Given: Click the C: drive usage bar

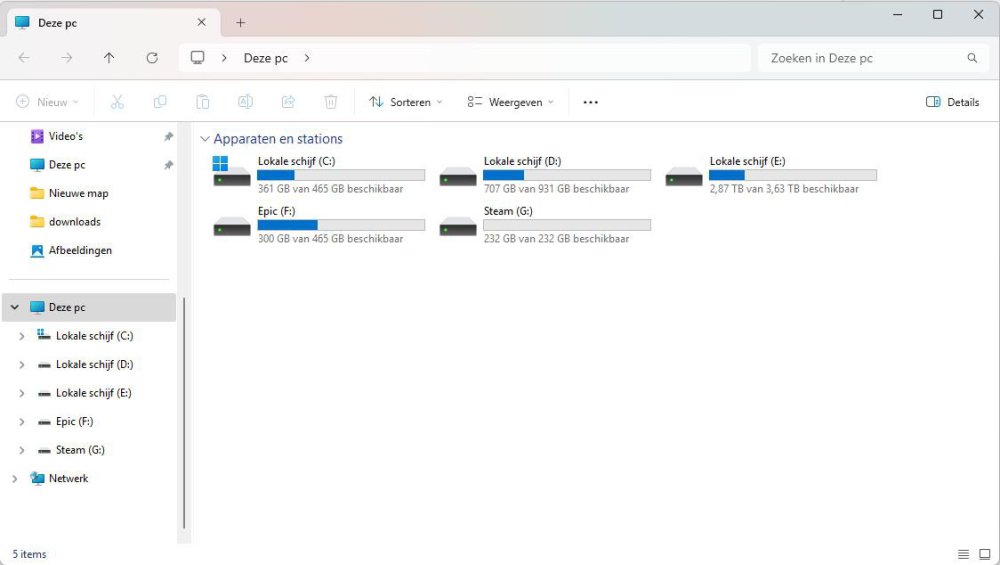Looking at the screenshot, I should (x=341, y=175).
